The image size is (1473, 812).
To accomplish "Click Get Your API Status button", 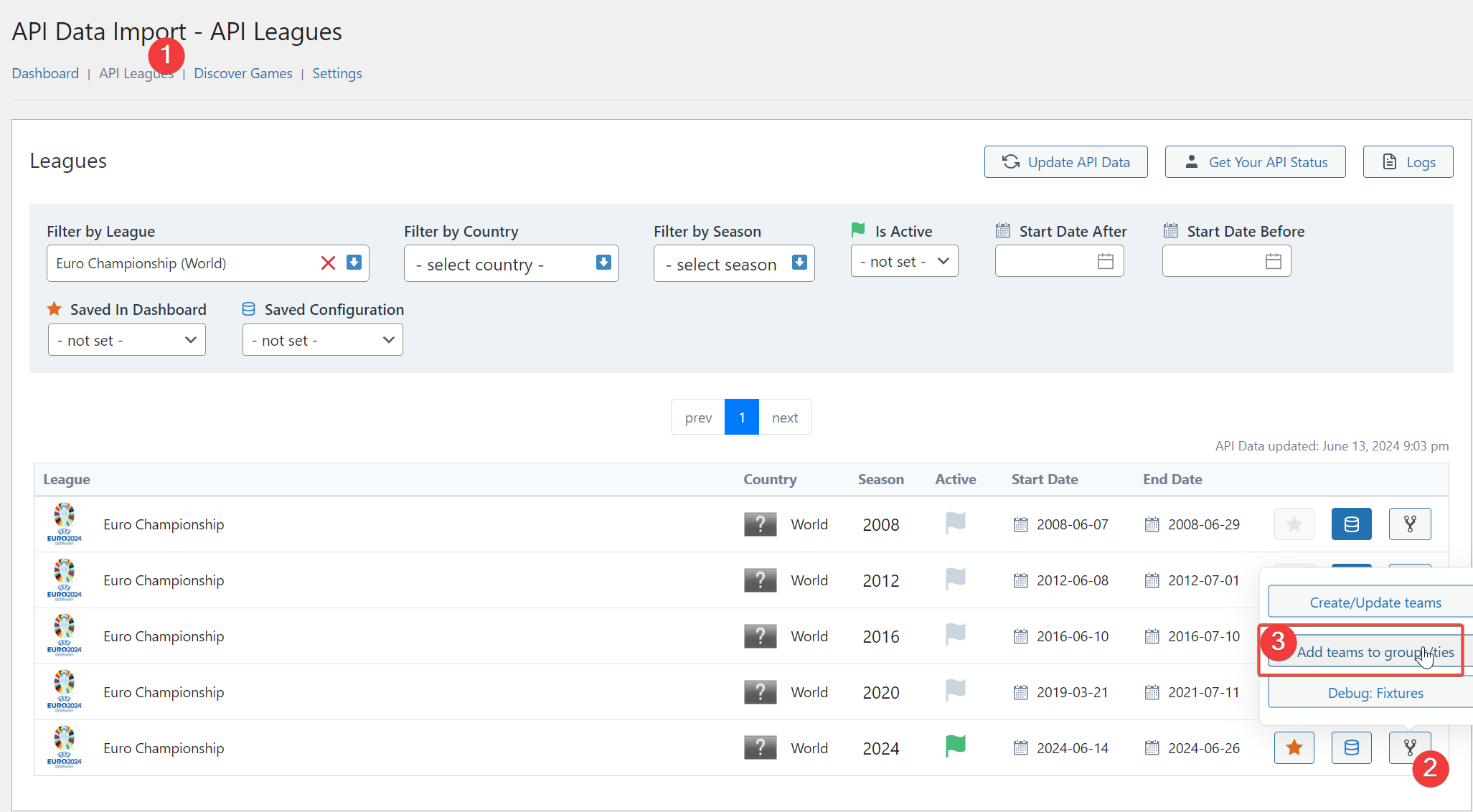I will coord(1255,162).
